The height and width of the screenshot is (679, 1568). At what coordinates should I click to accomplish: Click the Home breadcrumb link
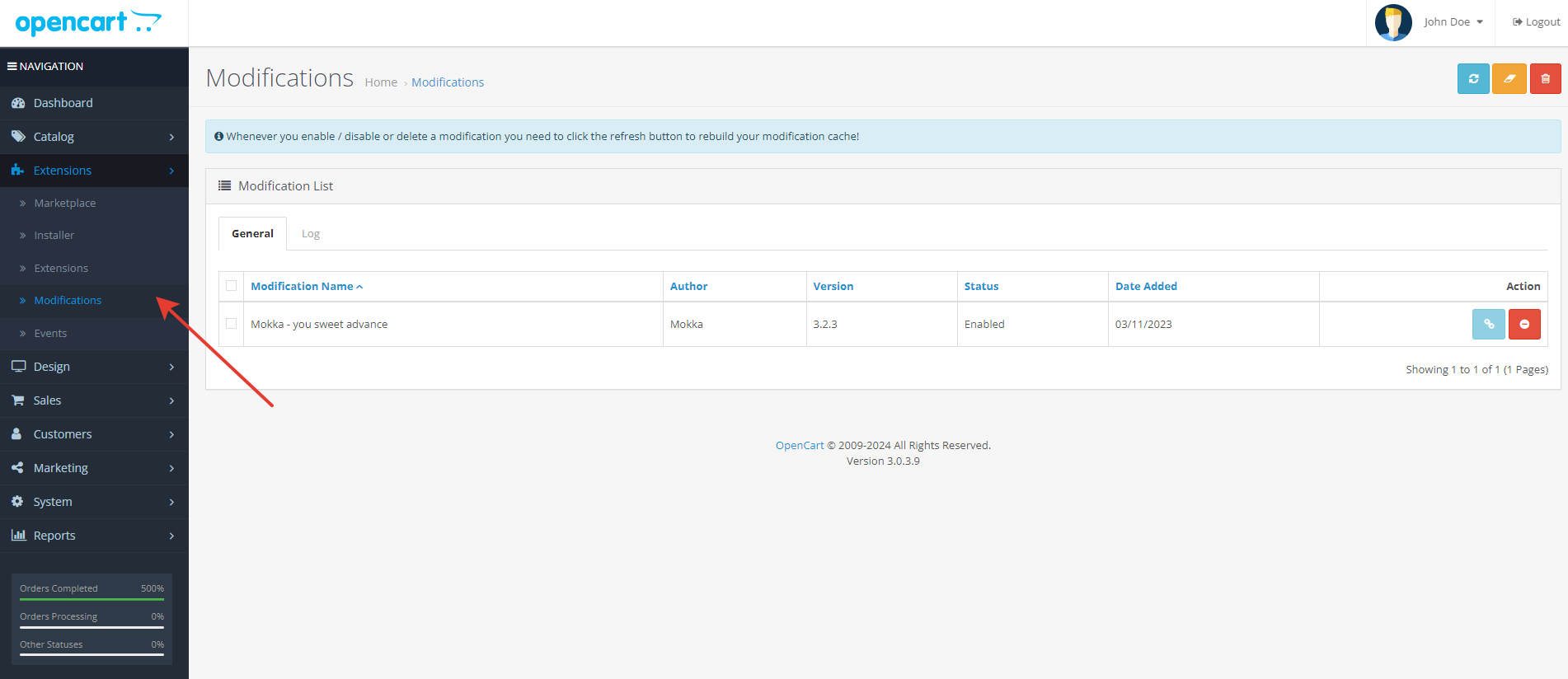381,82
